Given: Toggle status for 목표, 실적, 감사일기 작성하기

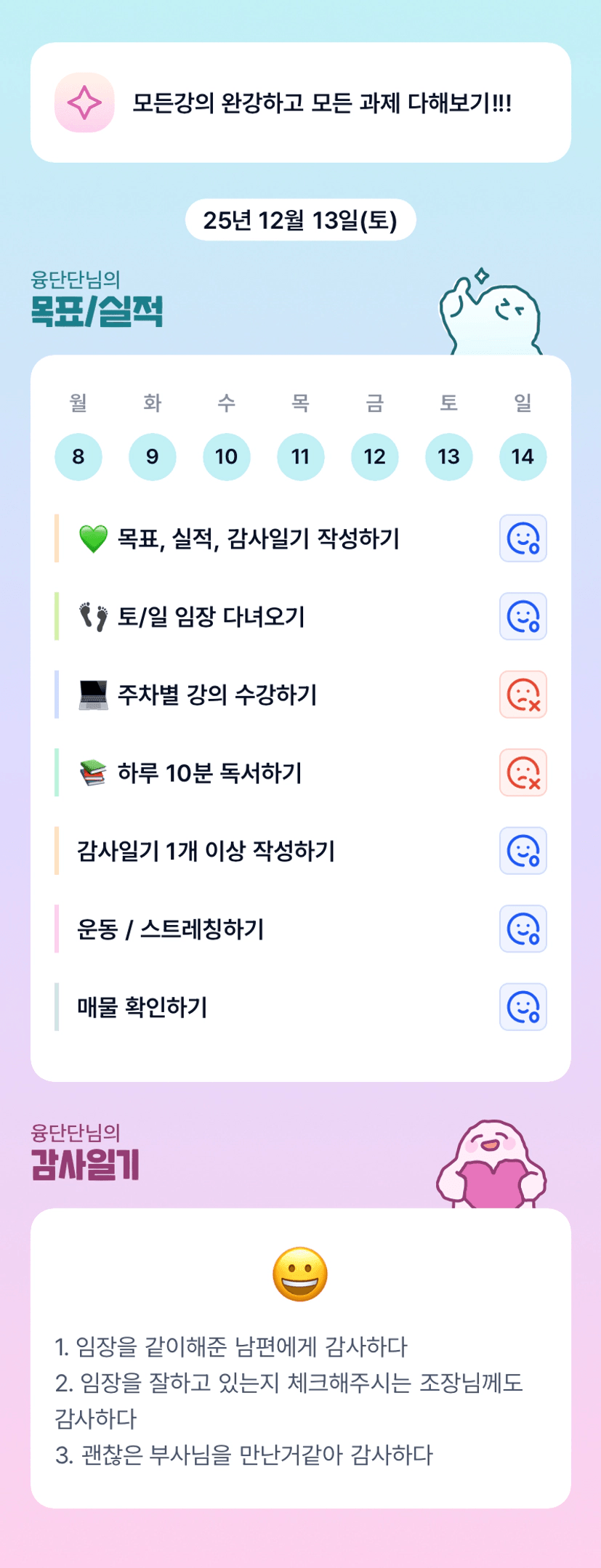Looking at the screenshot, I should [x=523, y=539].
